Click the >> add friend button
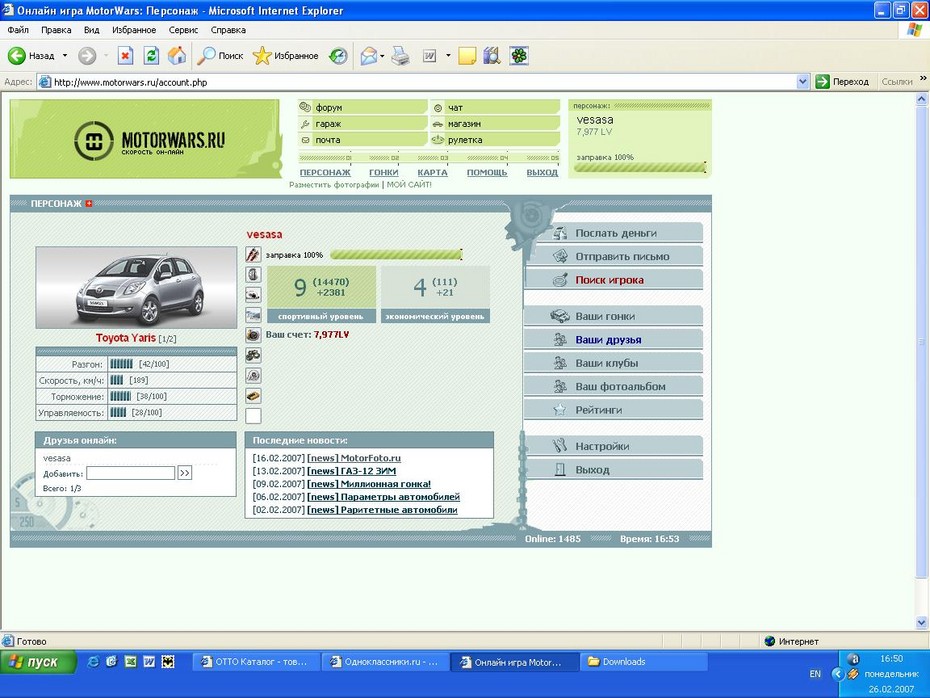 184,473
